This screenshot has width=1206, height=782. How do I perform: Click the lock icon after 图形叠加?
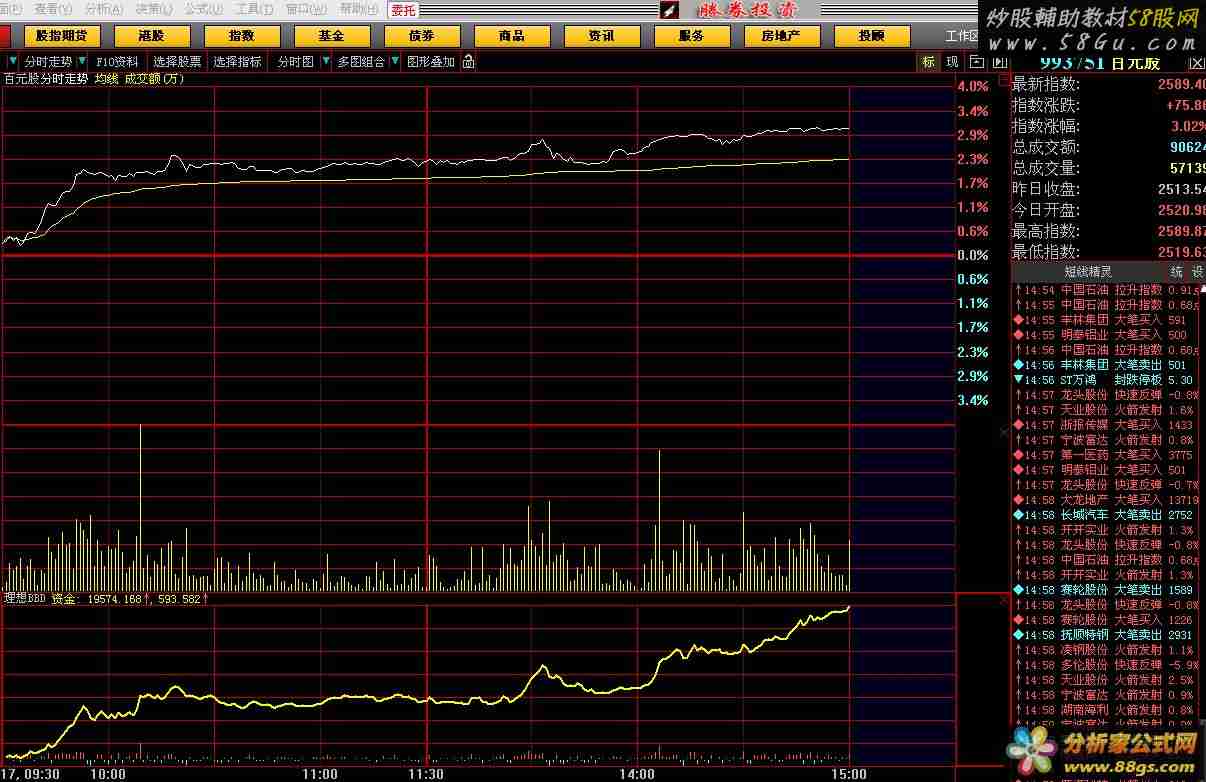pyautogui.click(x=468, y=61)
